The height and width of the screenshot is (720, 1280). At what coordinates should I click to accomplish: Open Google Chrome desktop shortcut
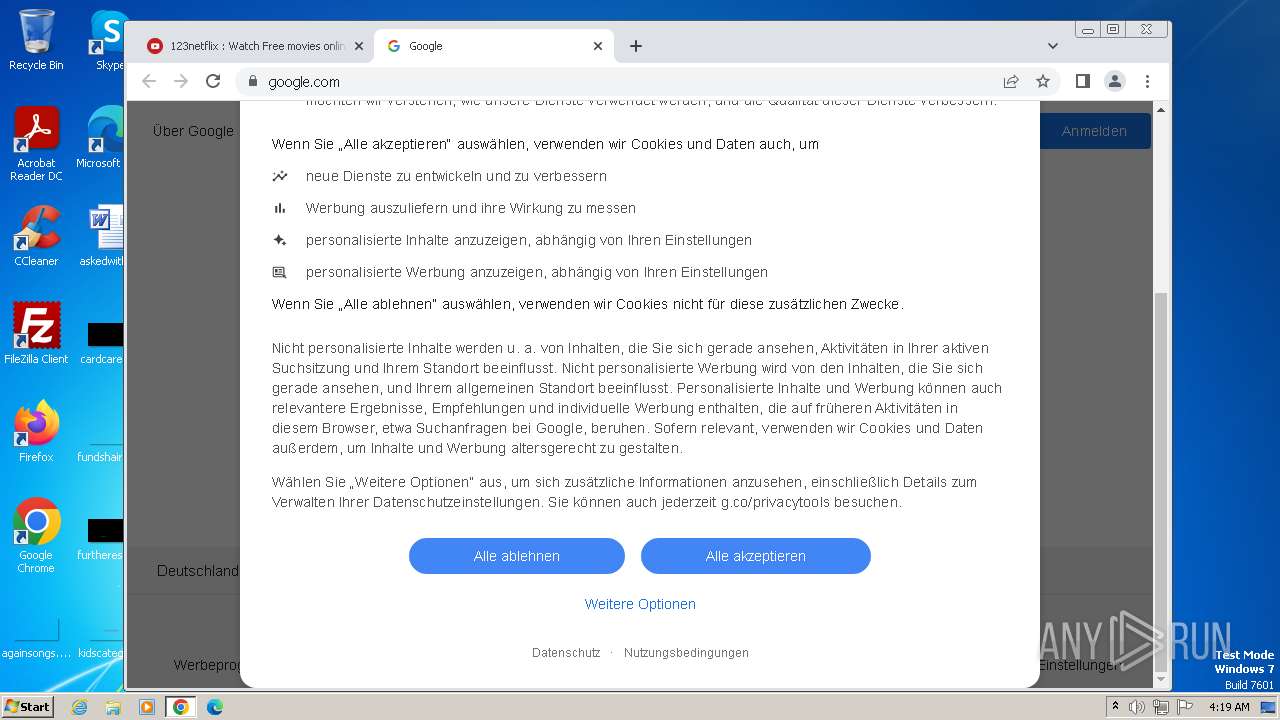tap(36, 536)
